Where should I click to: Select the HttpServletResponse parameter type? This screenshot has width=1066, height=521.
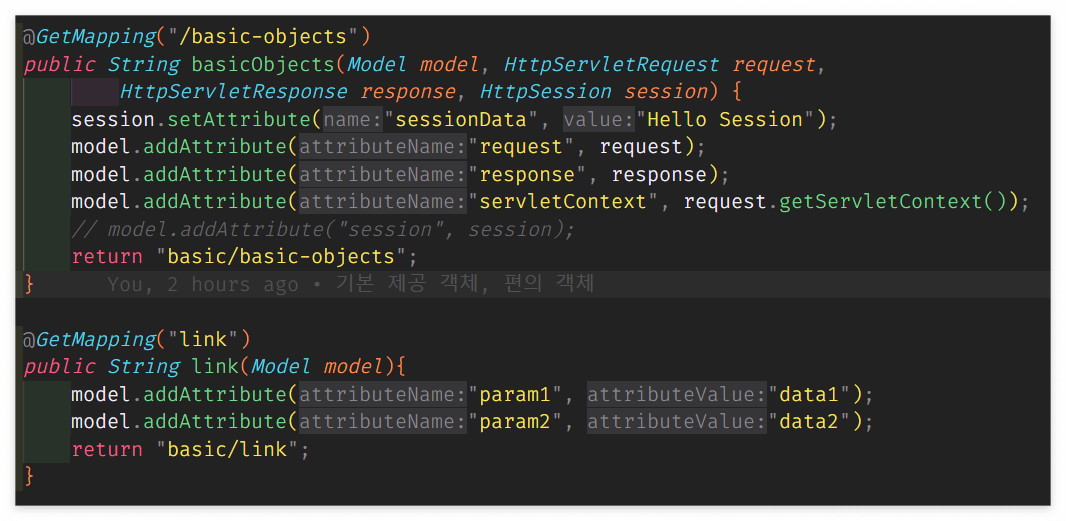233,92
